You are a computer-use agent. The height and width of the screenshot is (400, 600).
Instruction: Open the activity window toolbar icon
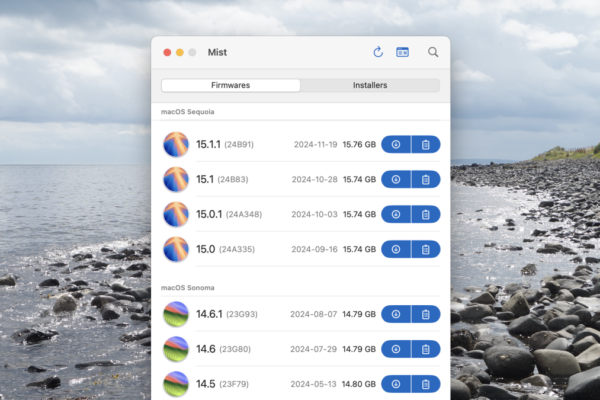point(402,52)
